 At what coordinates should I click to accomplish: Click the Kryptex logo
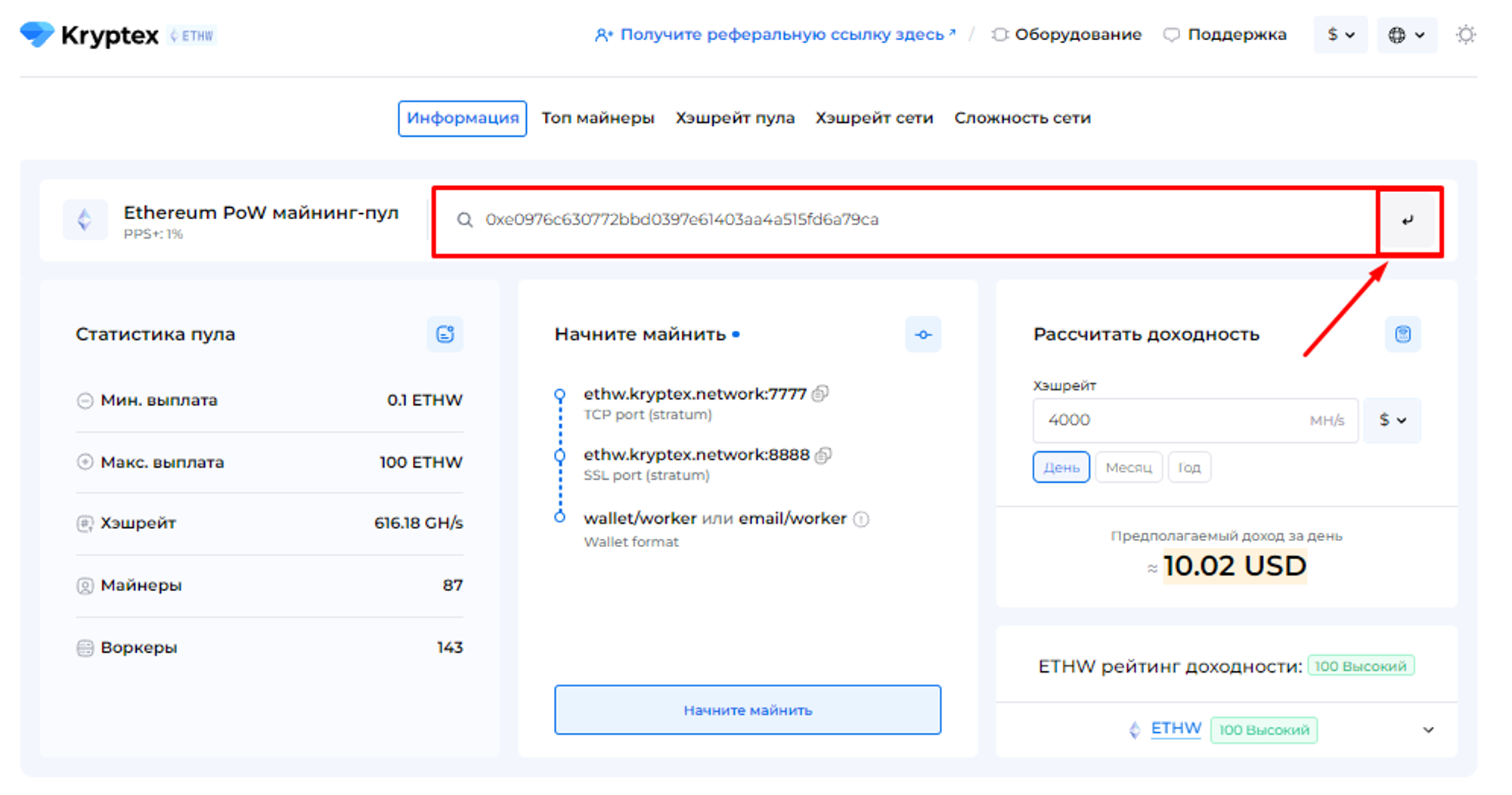point(89,35)
